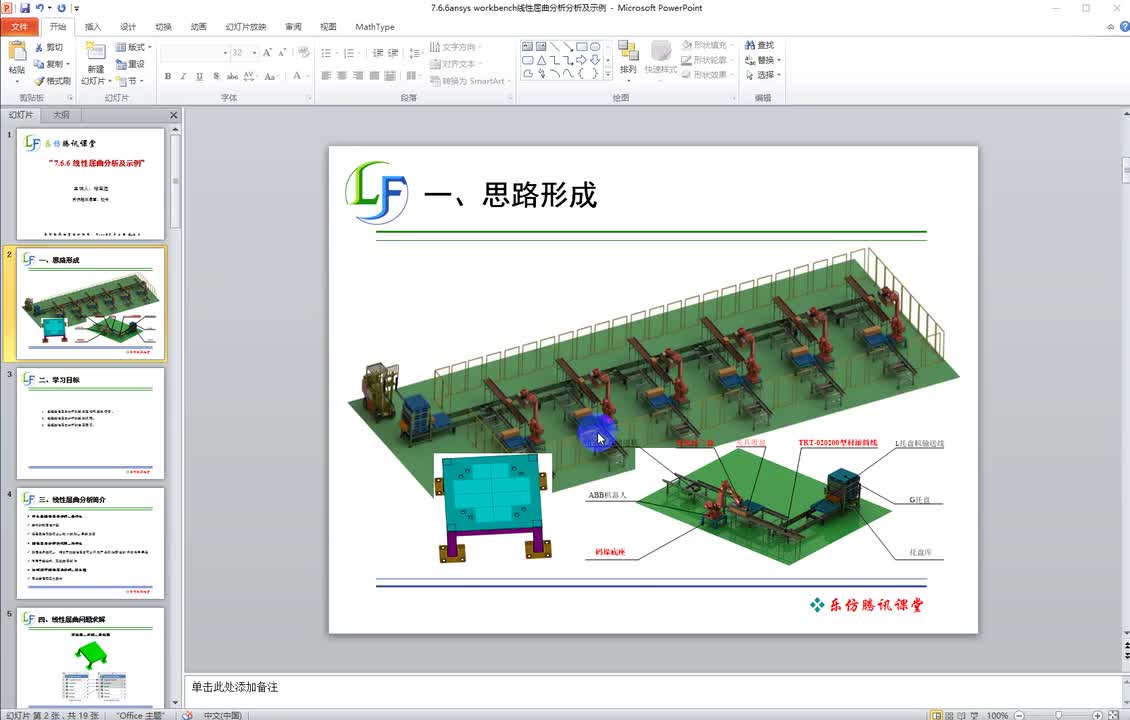The height and width of the screenshot is (720, 1130).
Task: Open the Change Case Aa dropdown
Action: click(271, 76)
